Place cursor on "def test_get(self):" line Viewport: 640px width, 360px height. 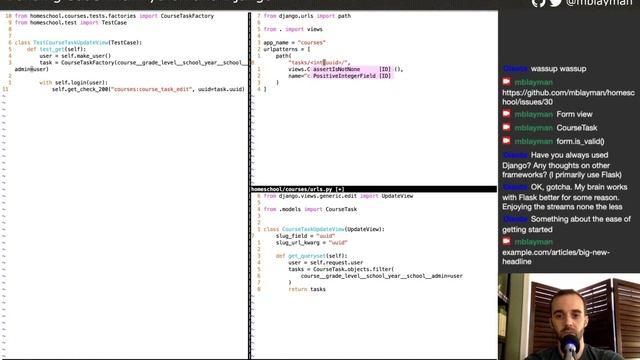point(56,49)
